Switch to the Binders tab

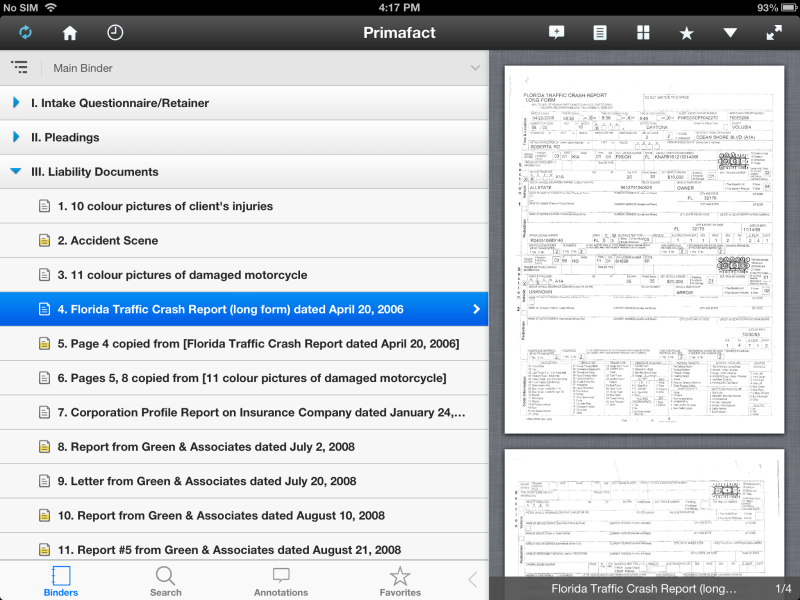click(x=61, y=581)
